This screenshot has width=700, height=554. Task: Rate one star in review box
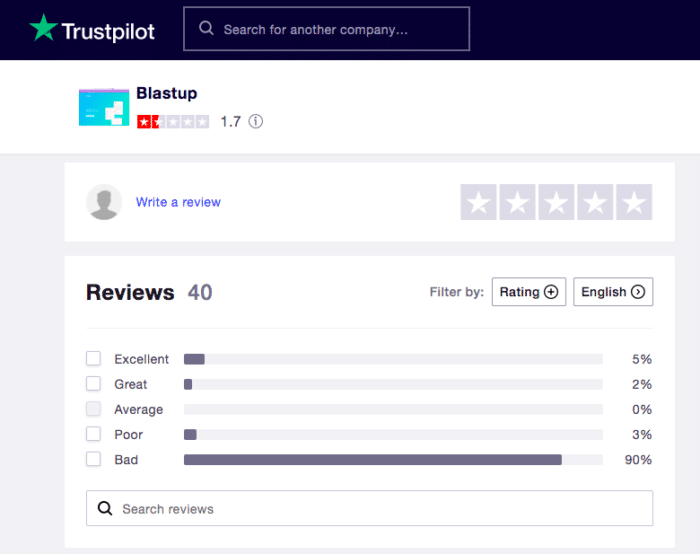tap(478, 202)
